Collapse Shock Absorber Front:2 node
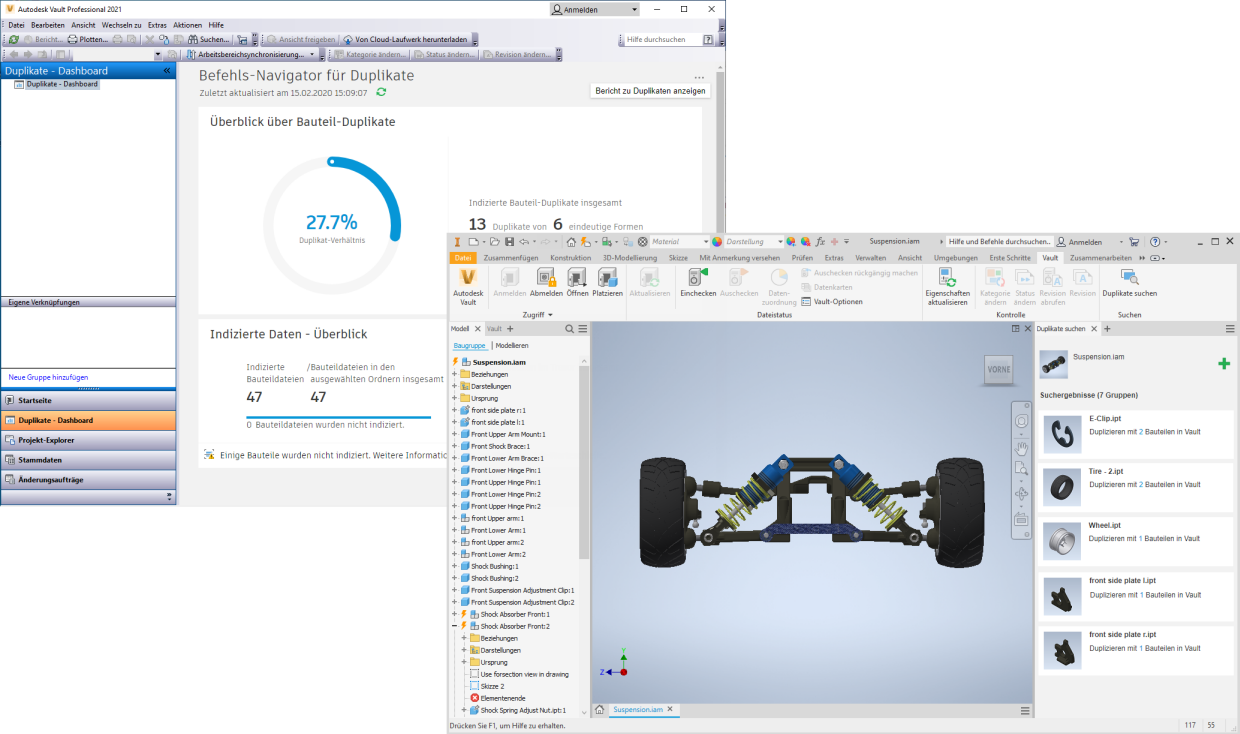 [454, 626]
